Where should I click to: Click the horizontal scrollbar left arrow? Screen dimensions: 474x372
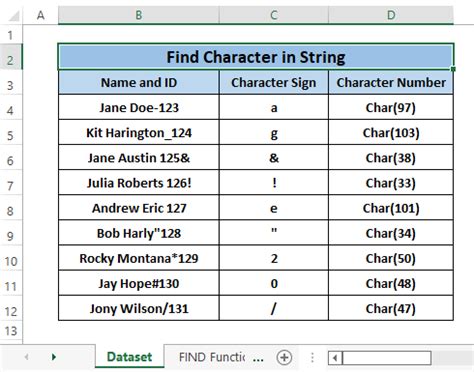335,358
